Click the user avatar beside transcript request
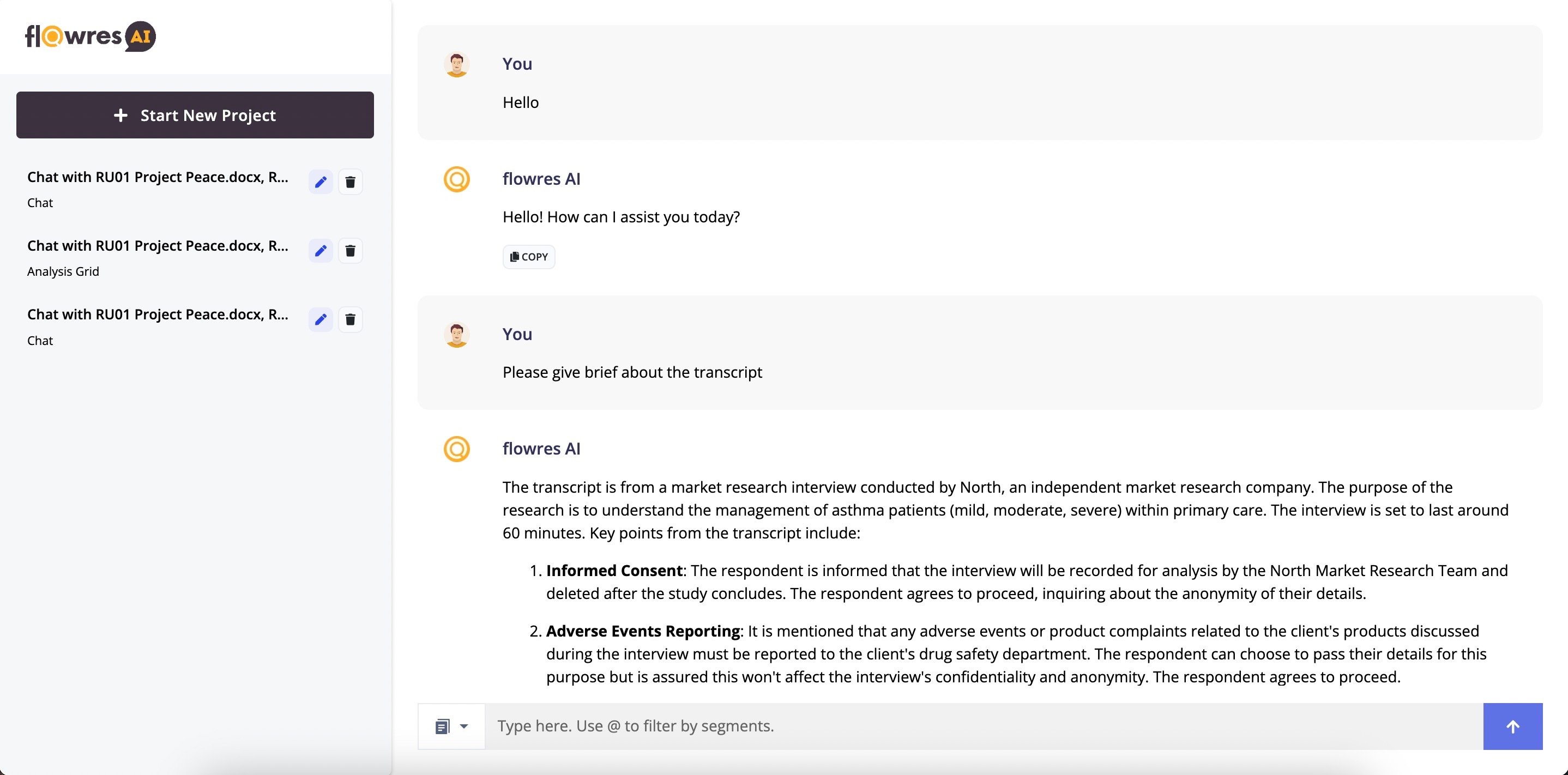Viewport: 1568px width, 775px height. (x=456, y=335)
